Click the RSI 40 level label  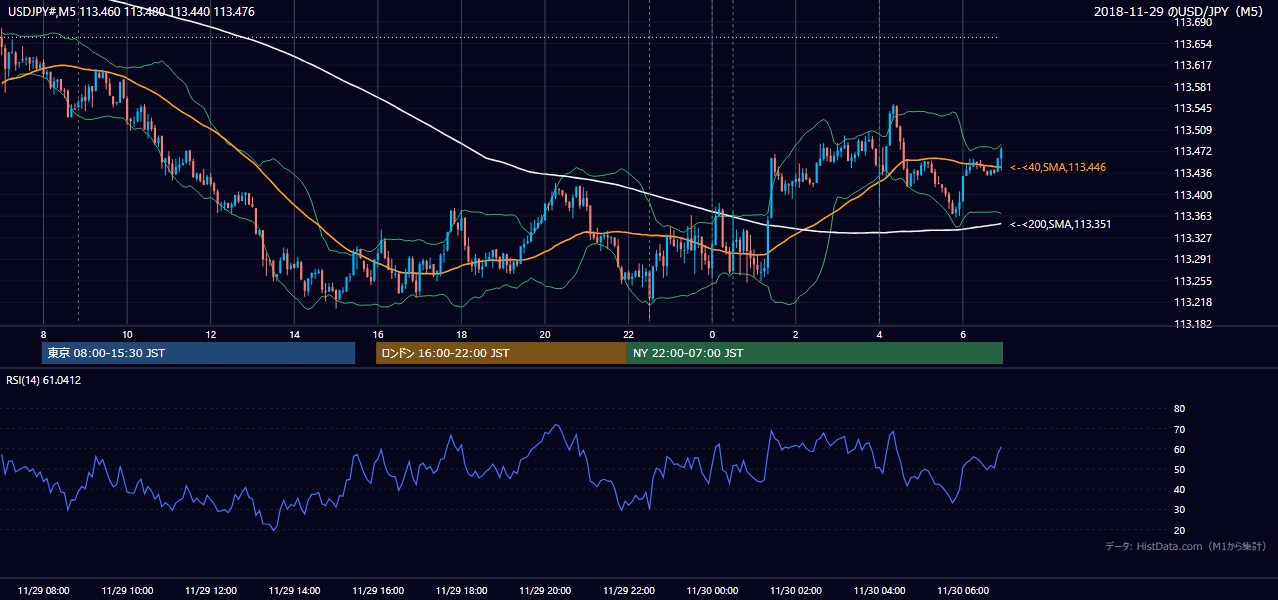(1179, 489)
